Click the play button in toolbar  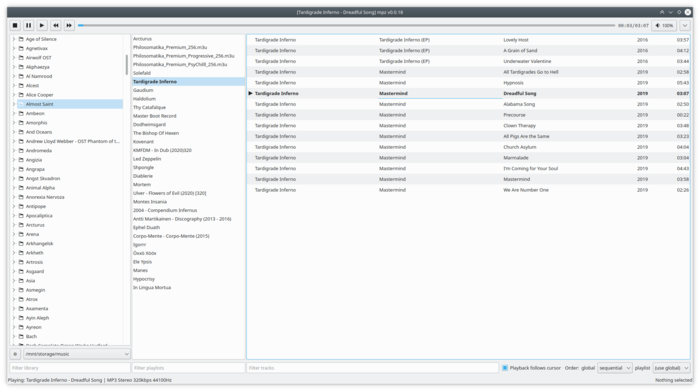tap(42, 25)
